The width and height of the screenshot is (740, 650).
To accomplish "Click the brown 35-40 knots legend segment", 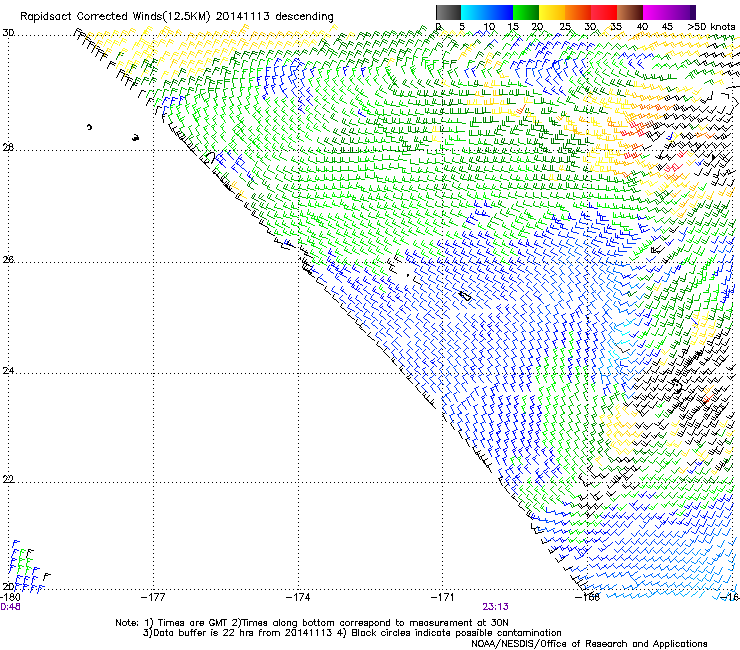I will 630,12.
